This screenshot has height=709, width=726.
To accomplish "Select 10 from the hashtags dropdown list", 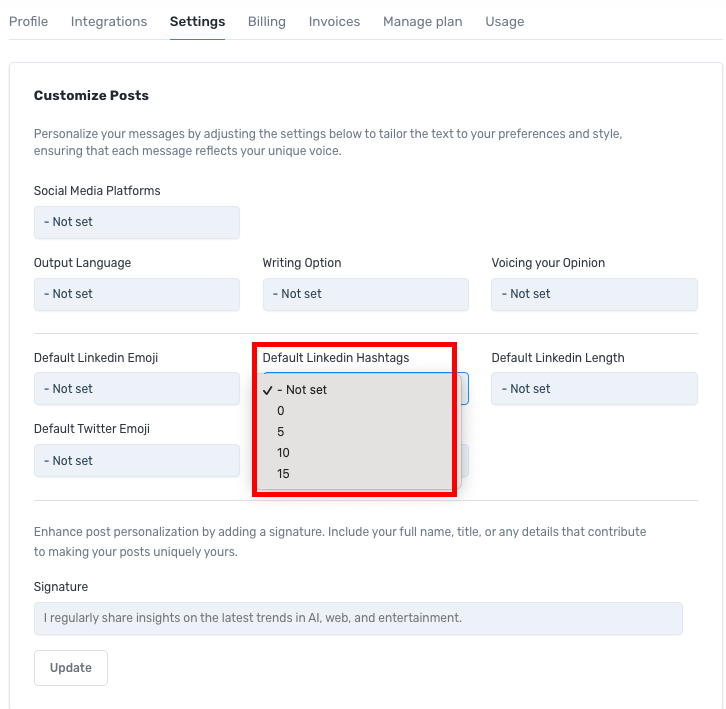I will (283, 453).
